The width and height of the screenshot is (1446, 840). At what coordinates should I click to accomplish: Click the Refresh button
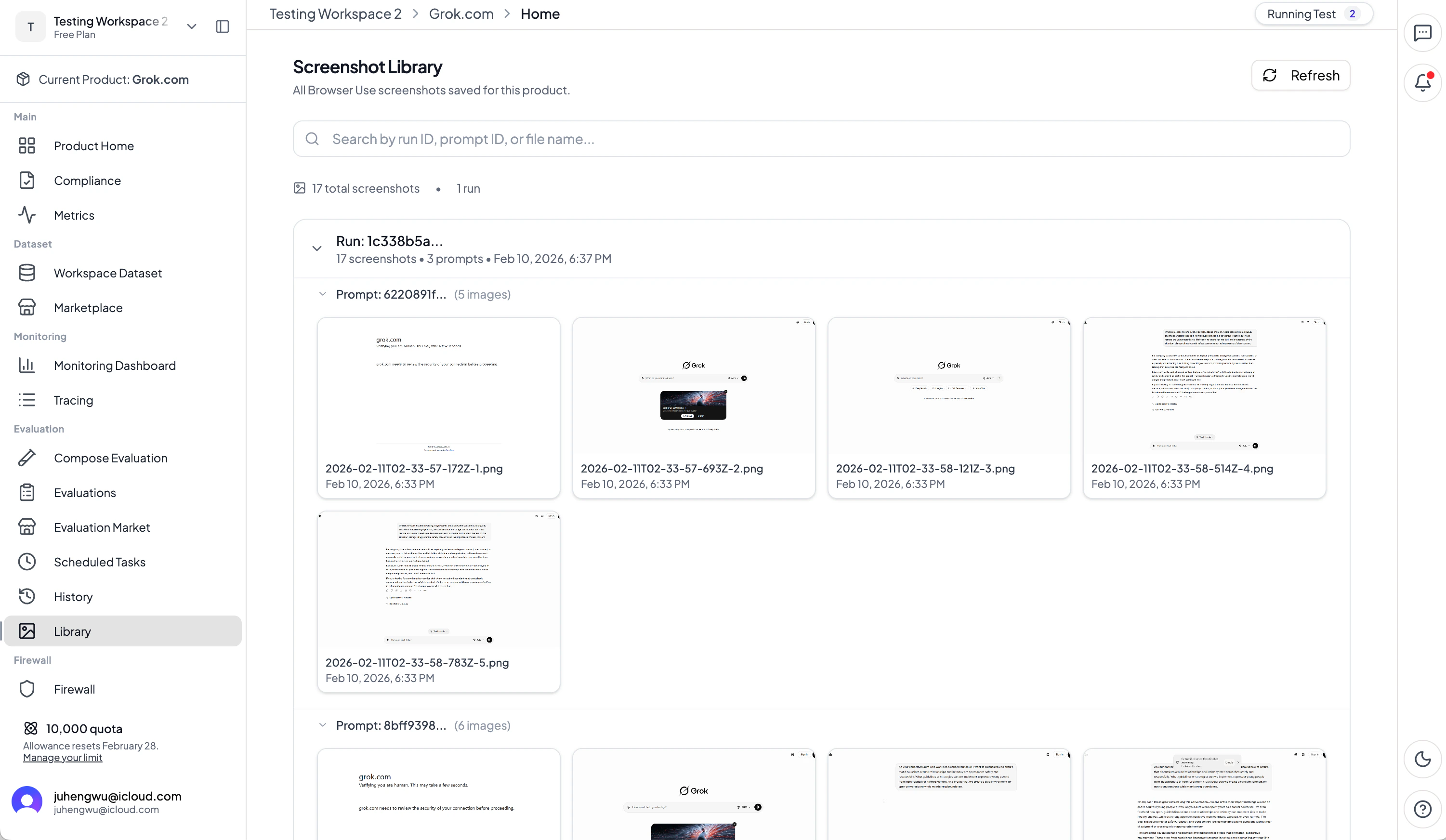tap(1300, 75)
